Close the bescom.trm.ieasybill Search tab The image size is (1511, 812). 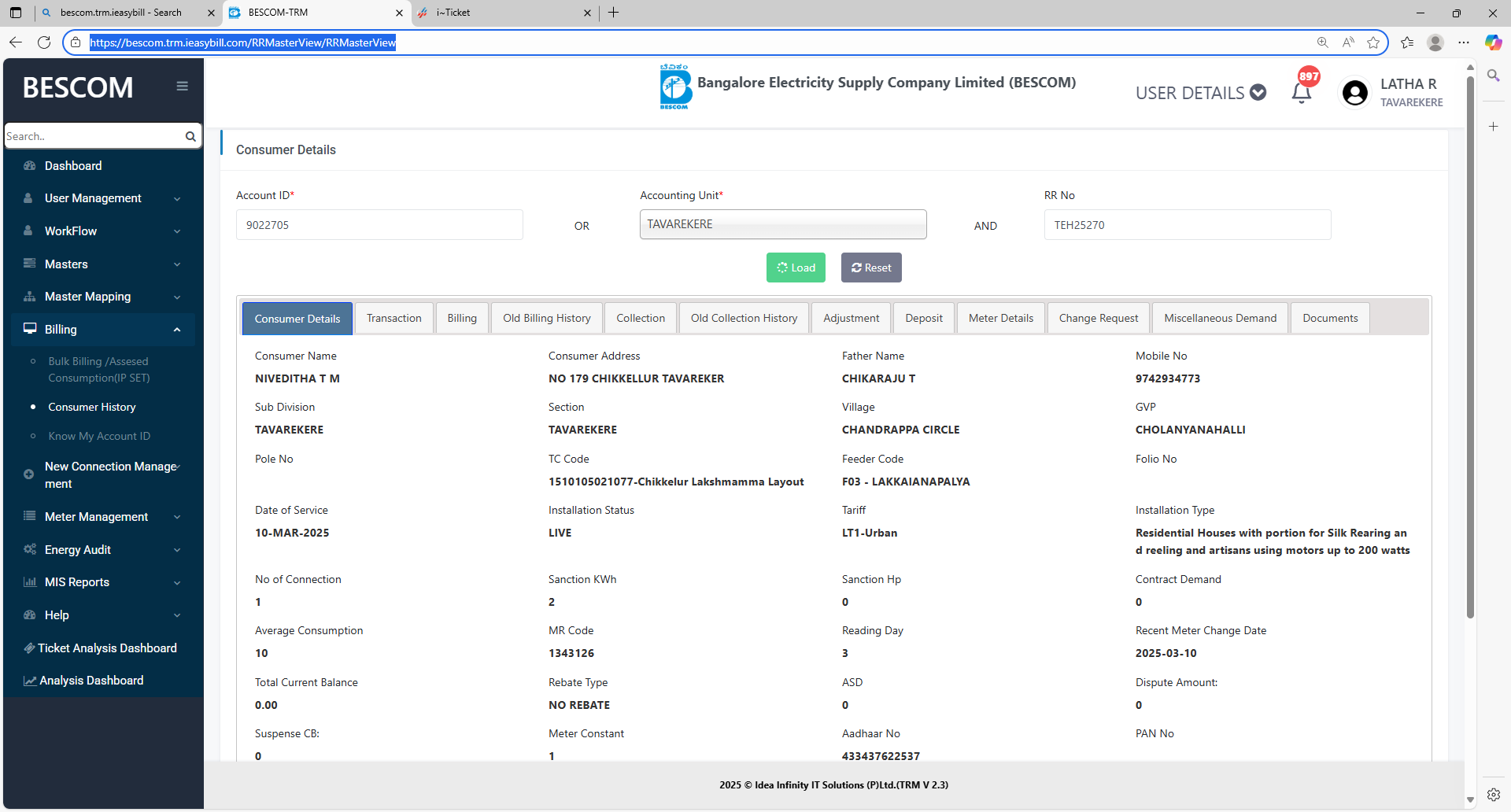pyautogui.click(x=211, y=13)
